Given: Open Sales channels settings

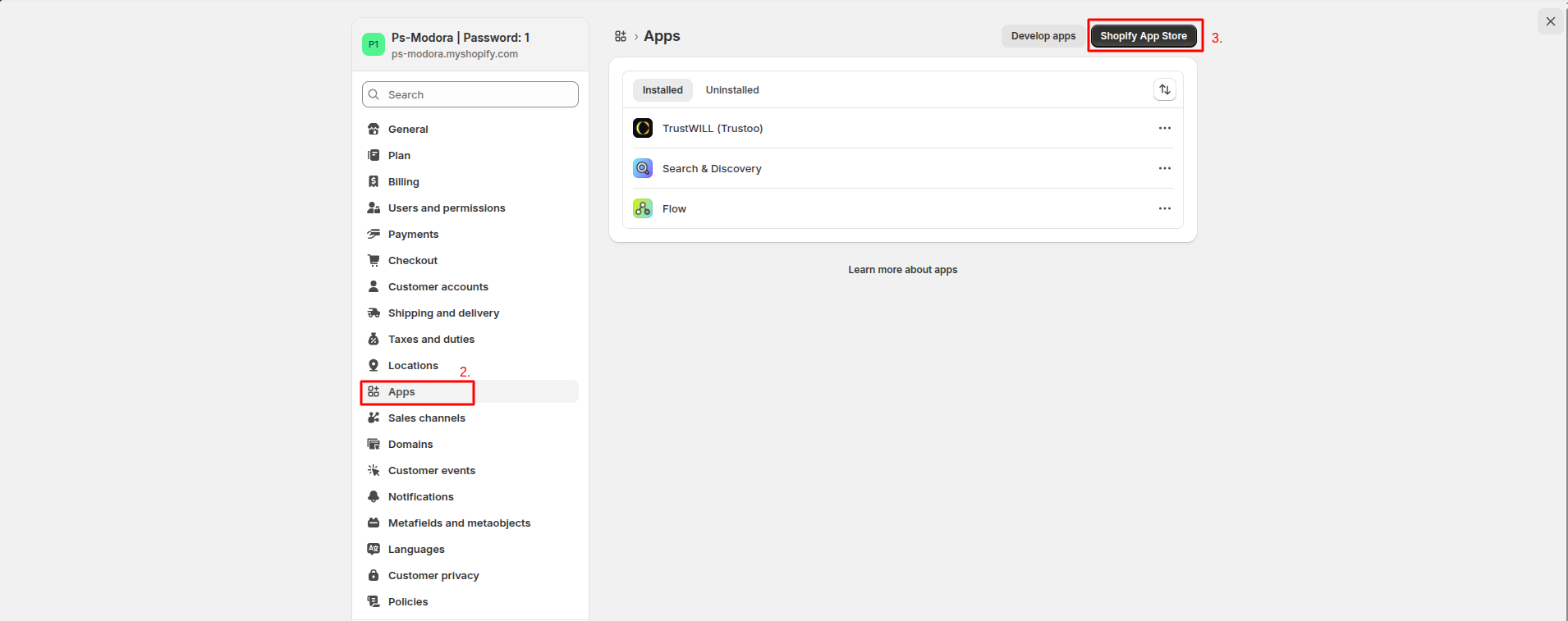Looking at the screenshot, I should 470,418.
